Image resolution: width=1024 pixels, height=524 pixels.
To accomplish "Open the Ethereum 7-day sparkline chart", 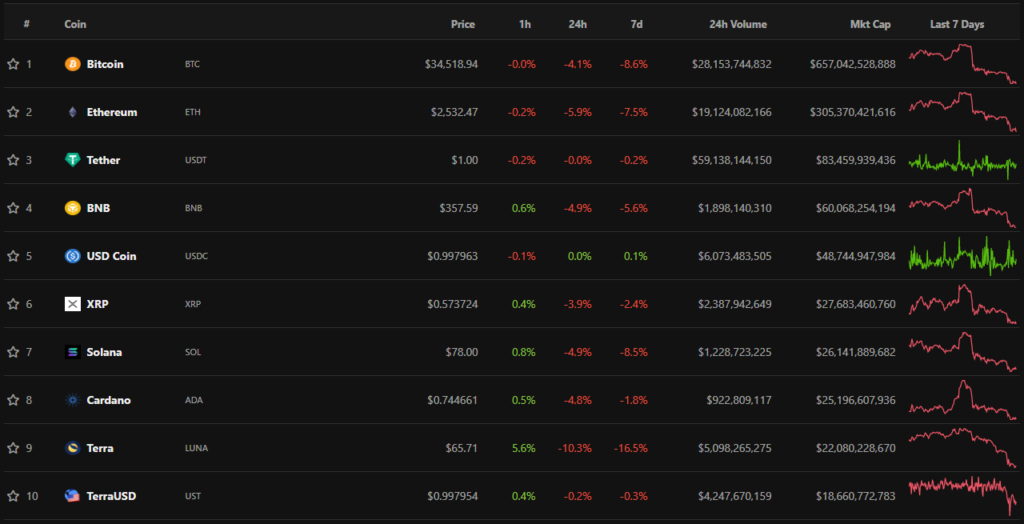I will [x=961, y=111].
